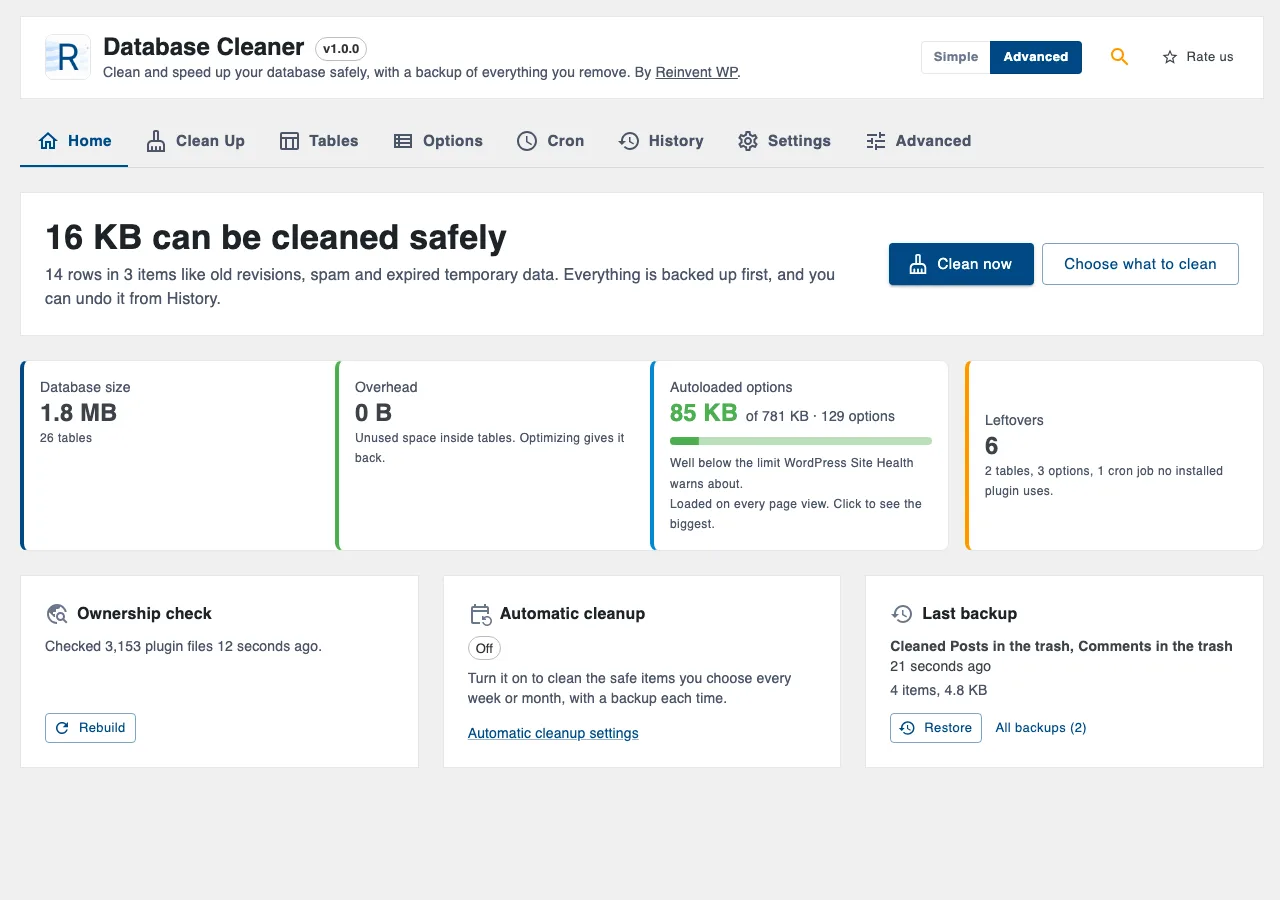Click Rate us link text

[x=1210, y=57]
